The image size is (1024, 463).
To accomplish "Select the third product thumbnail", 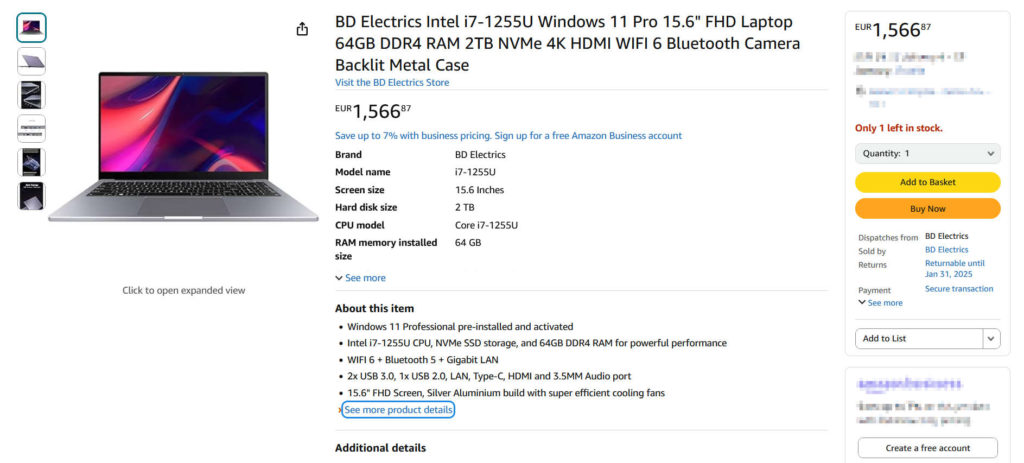I will [31, 95].
